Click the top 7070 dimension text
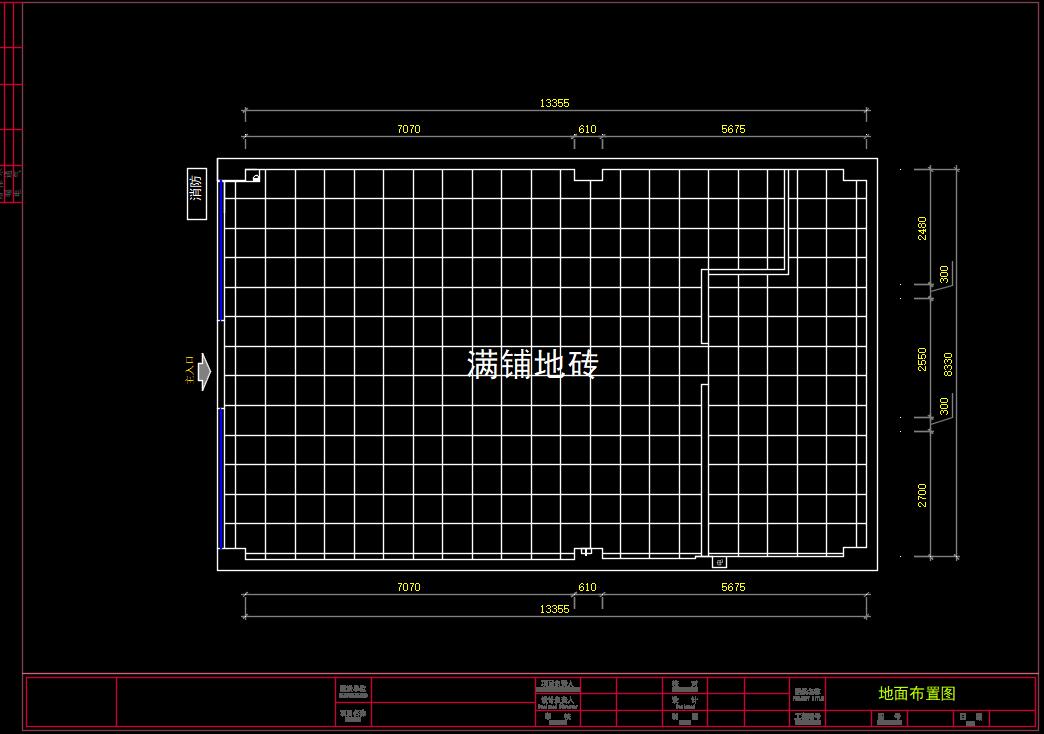Viewport: 1044px width, 734px height. coord(408,129)
